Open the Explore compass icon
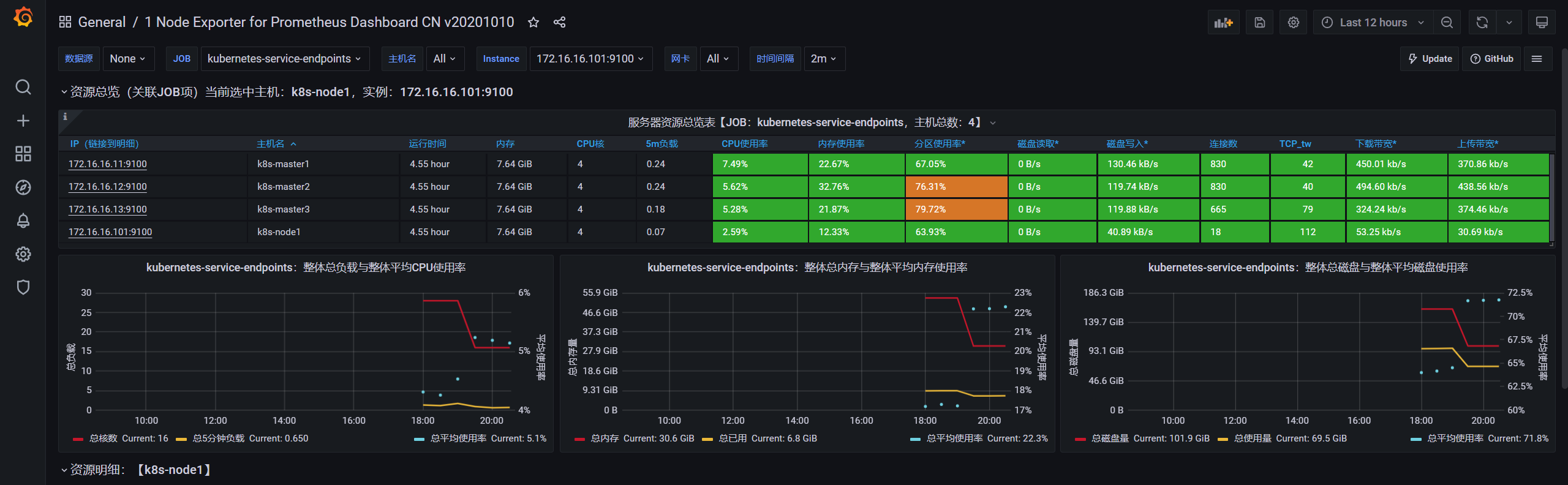 (x=23, y=187)
